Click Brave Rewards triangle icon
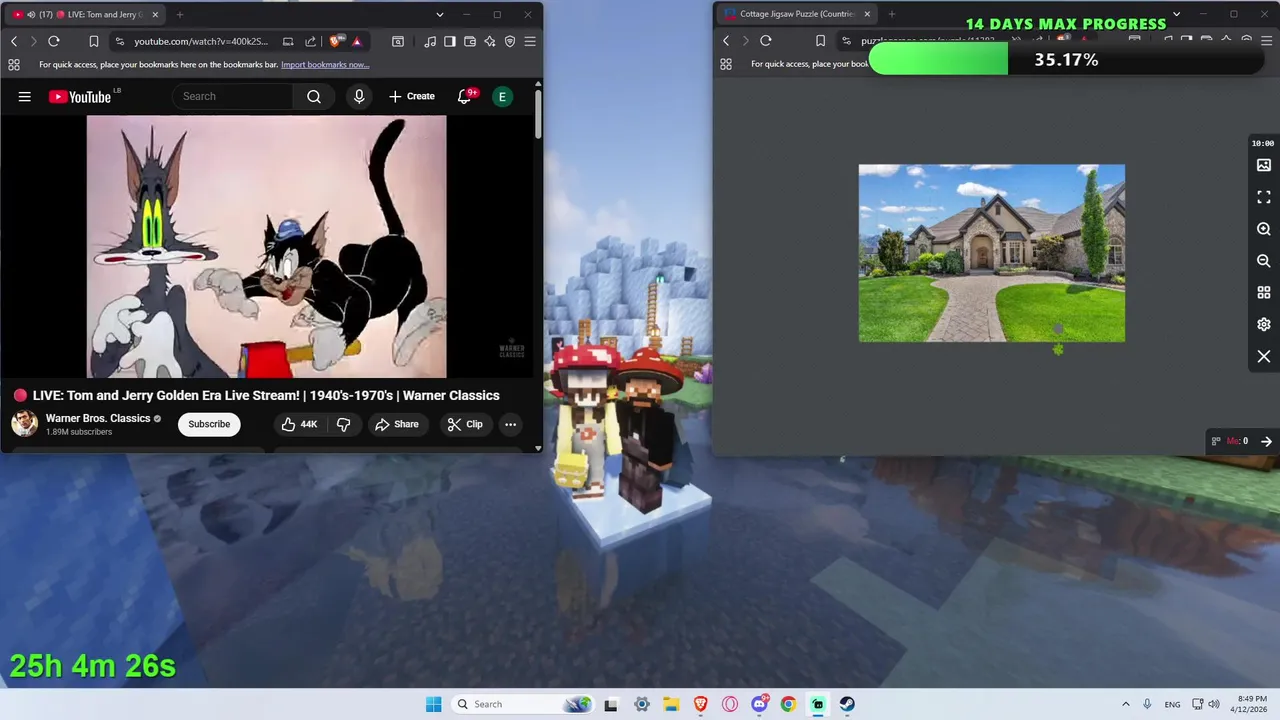This screenshot has height=720, width=1280. (357, 41)
